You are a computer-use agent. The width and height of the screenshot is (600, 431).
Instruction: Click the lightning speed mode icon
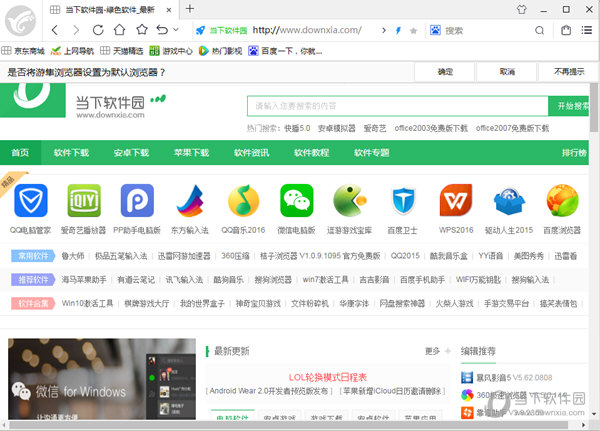(x=398, y=31)
